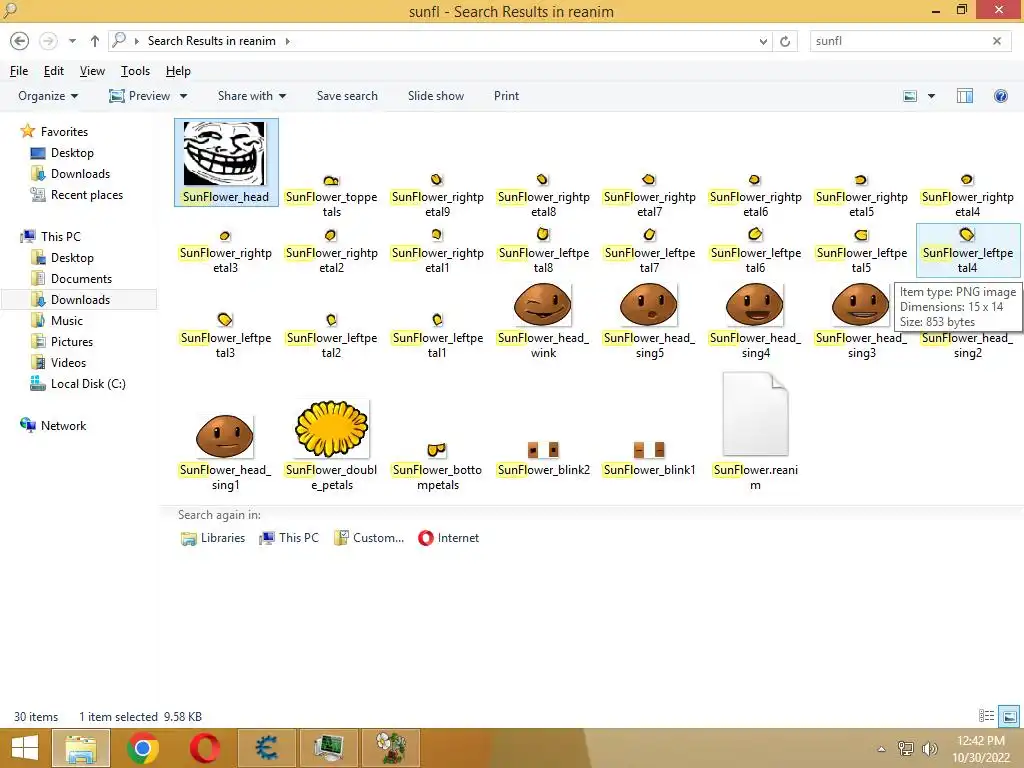Select the SunFlower_rightpetal4 file icon
Image resolution: width=1024 pixels, height=768 pixels.
[x=967, y=180]
